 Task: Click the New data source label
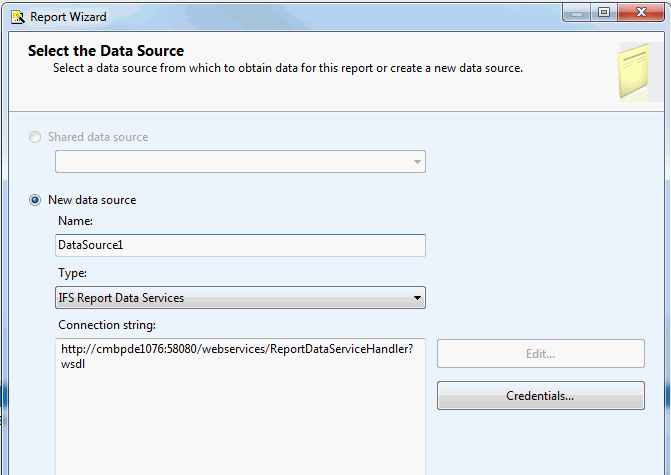[92, 200]
